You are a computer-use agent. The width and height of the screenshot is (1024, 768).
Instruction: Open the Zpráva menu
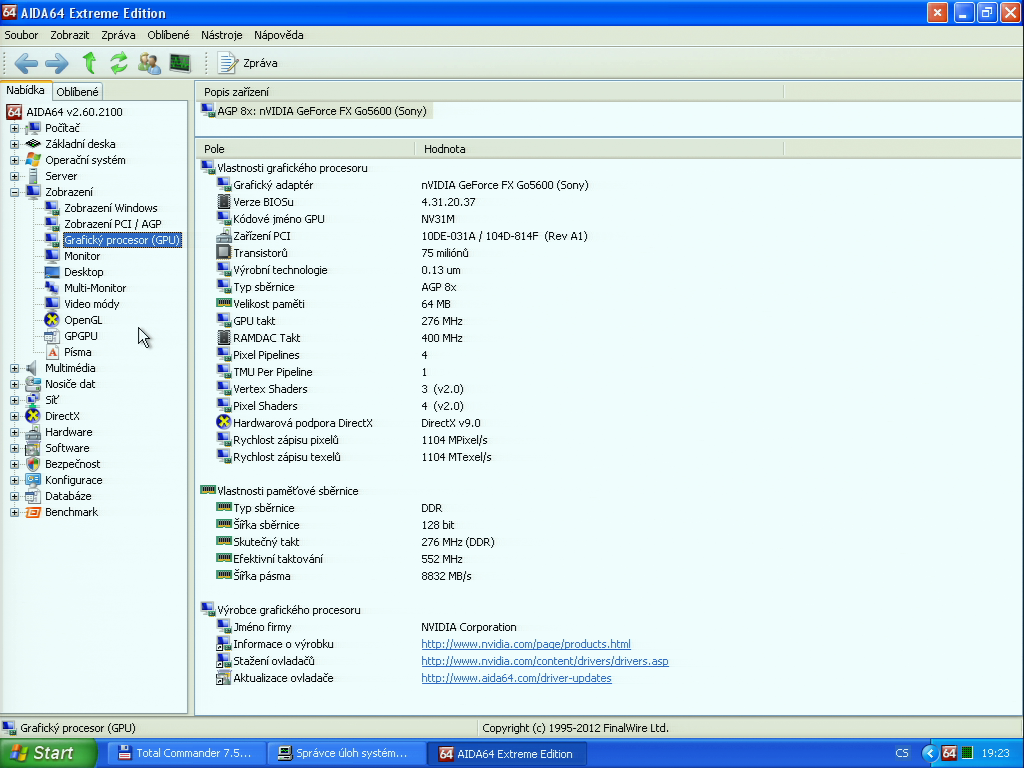tap(118, 35)
